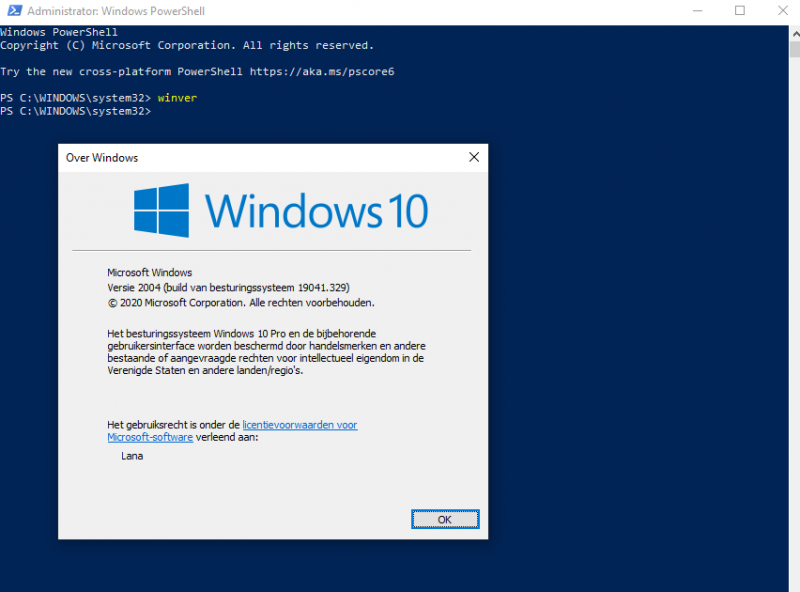Click the 2020 Microsoft Corporation copyright line
Screen dimensions: 800x592
pos(240,302)
